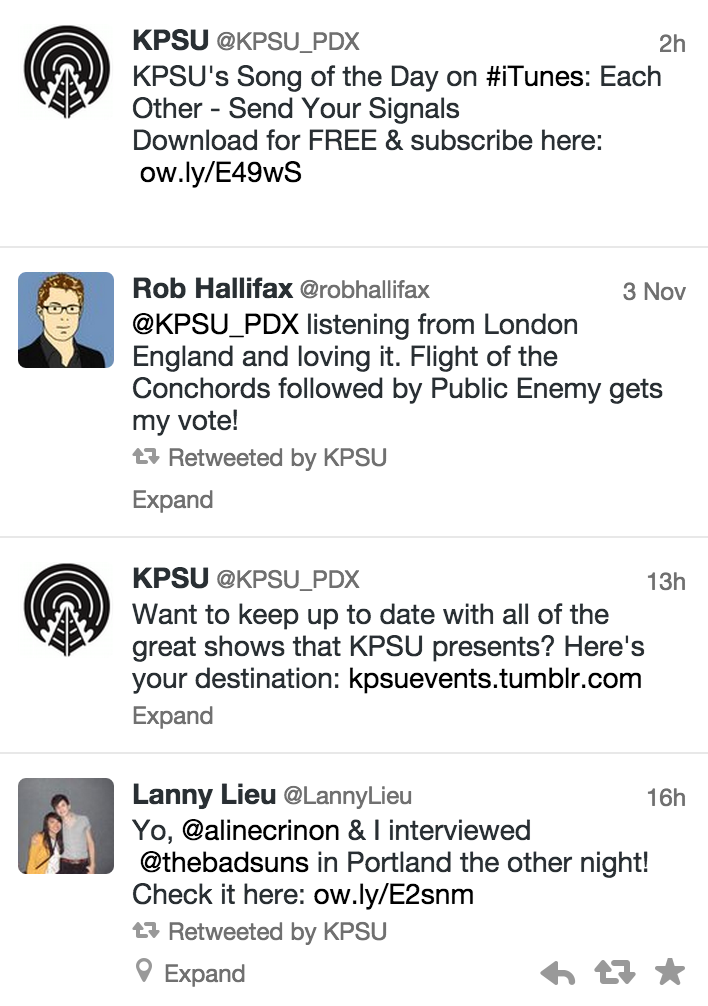Select Rob Hallifax's cartoon avatar

[x=66, y=319]
